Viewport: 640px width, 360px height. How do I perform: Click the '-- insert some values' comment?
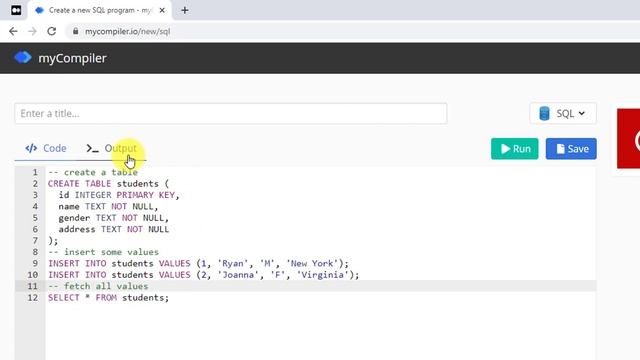tap(103, 252)
